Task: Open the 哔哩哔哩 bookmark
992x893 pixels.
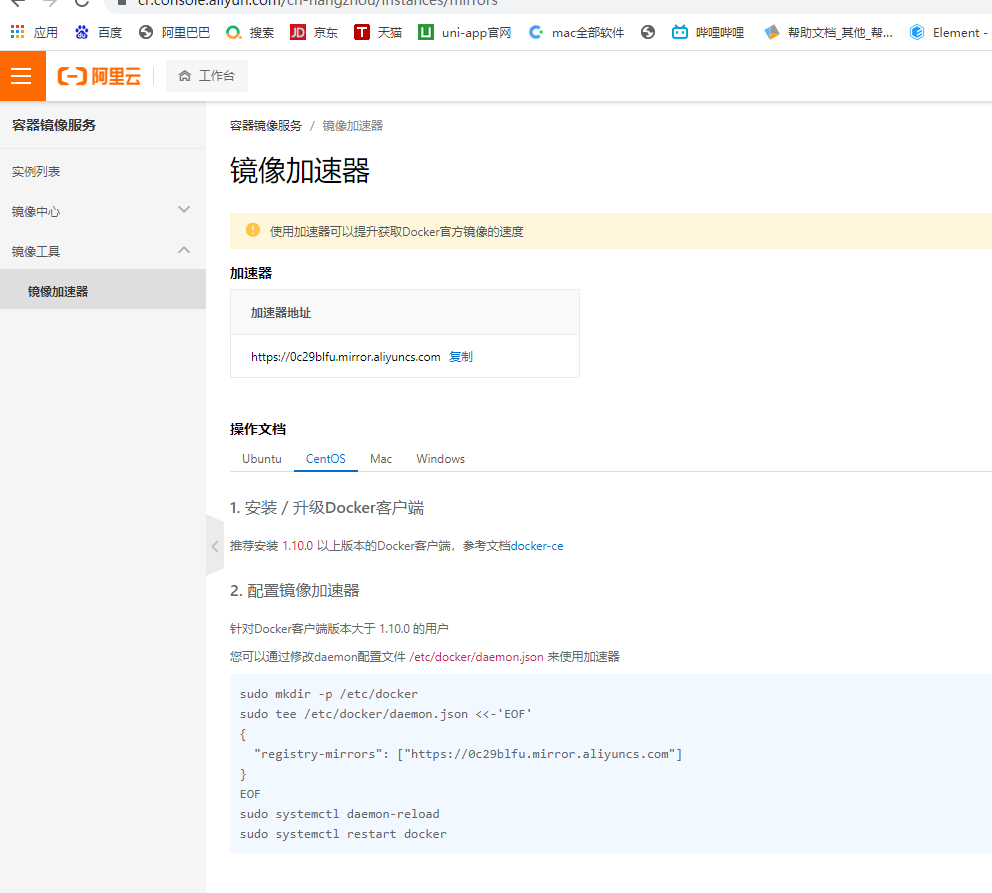Action: click(708, 32)
